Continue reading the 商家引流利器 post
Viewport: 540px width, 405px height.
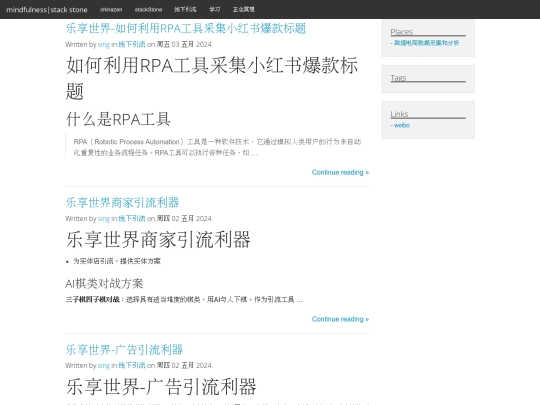pos(340,319)
